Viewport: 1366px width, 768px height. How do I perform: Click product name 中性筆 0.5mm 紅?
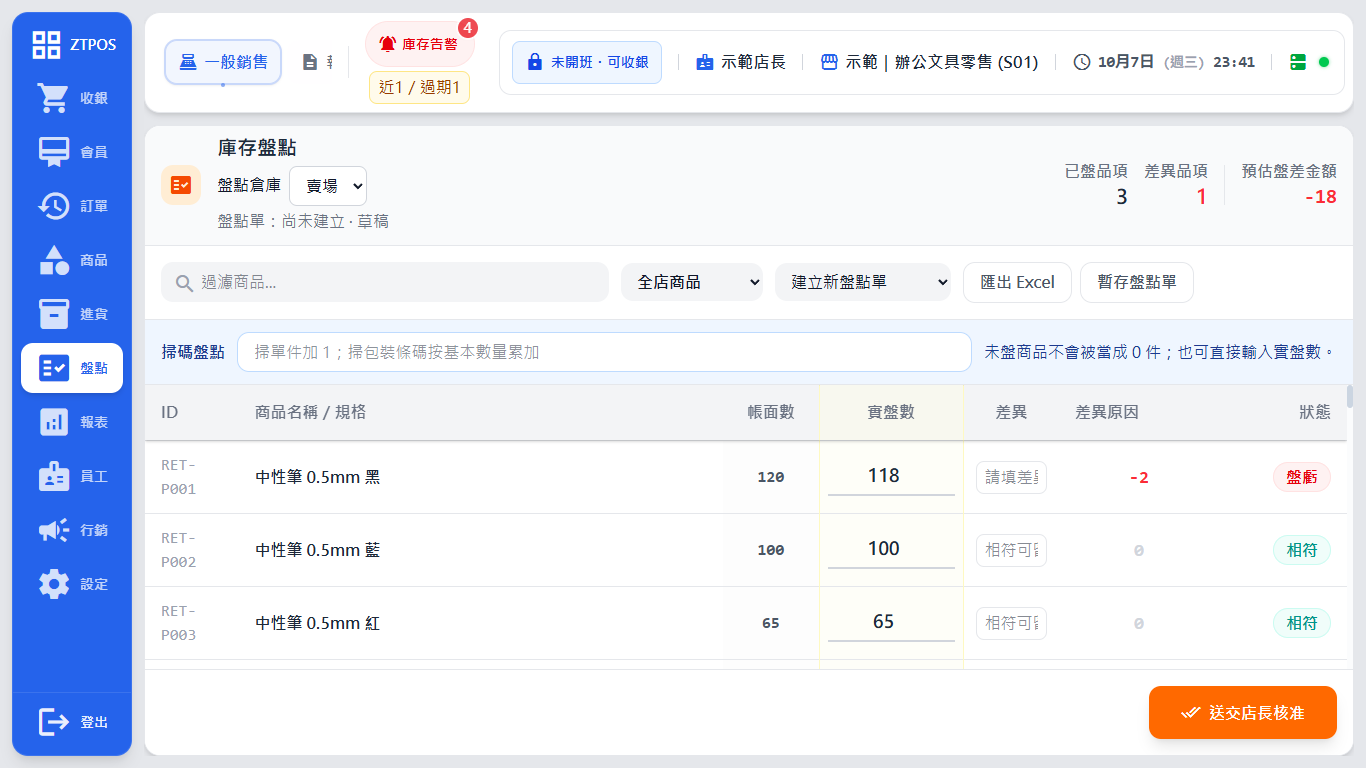[x=318, y=623]
